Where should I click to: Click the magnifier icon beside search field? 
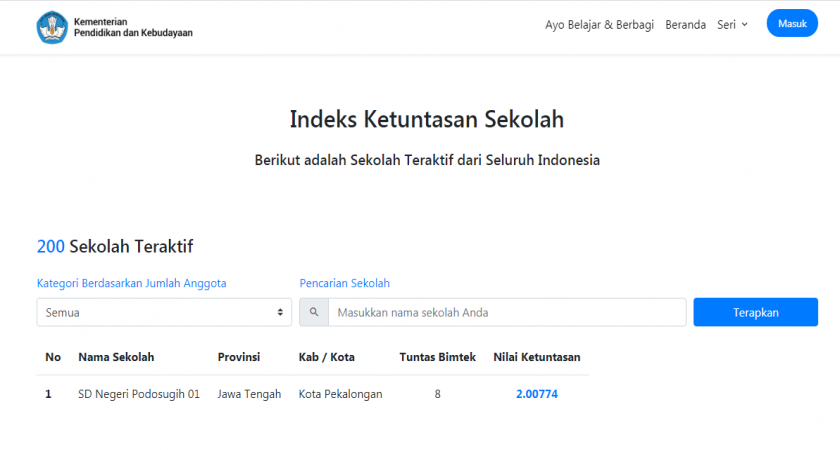pyautogui.click(x=314, y=312)
